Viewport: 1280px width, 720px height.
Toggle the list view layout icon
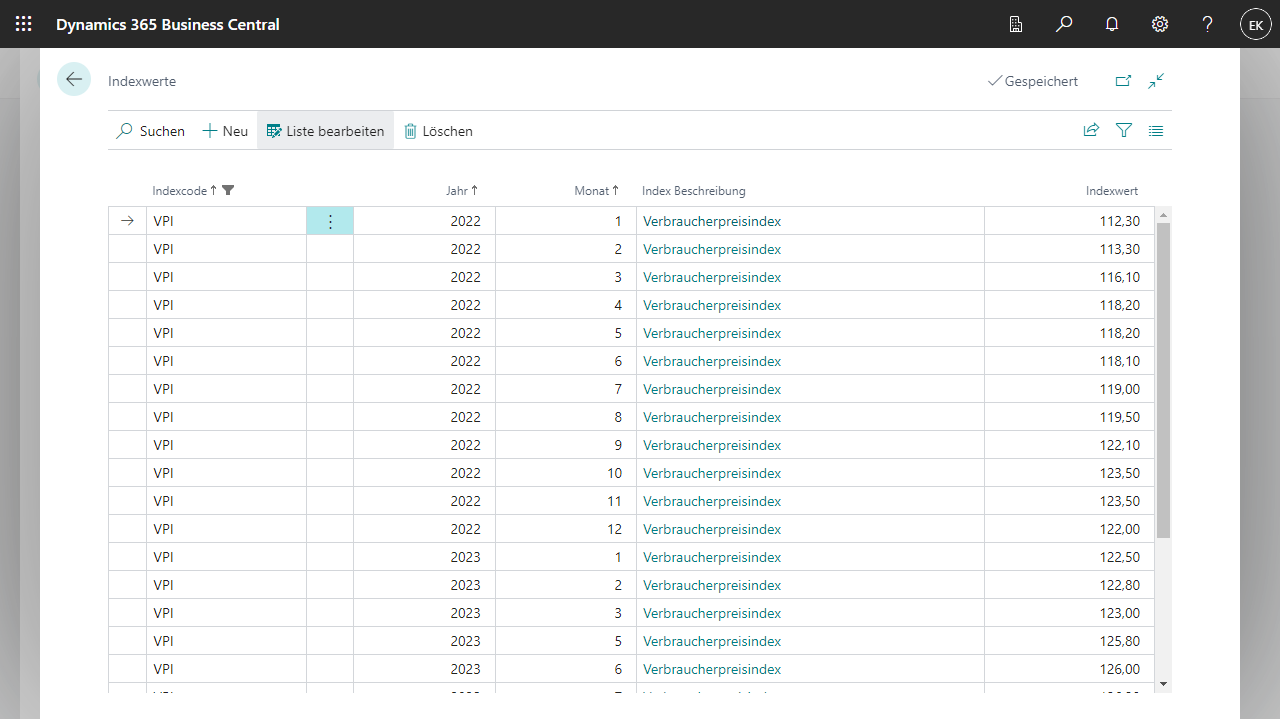[x=1156, y=130]
